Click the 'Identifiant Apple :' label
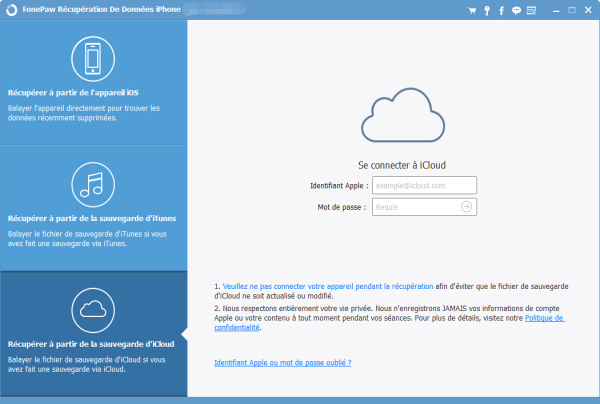600x404 pixels. (339, 186)
